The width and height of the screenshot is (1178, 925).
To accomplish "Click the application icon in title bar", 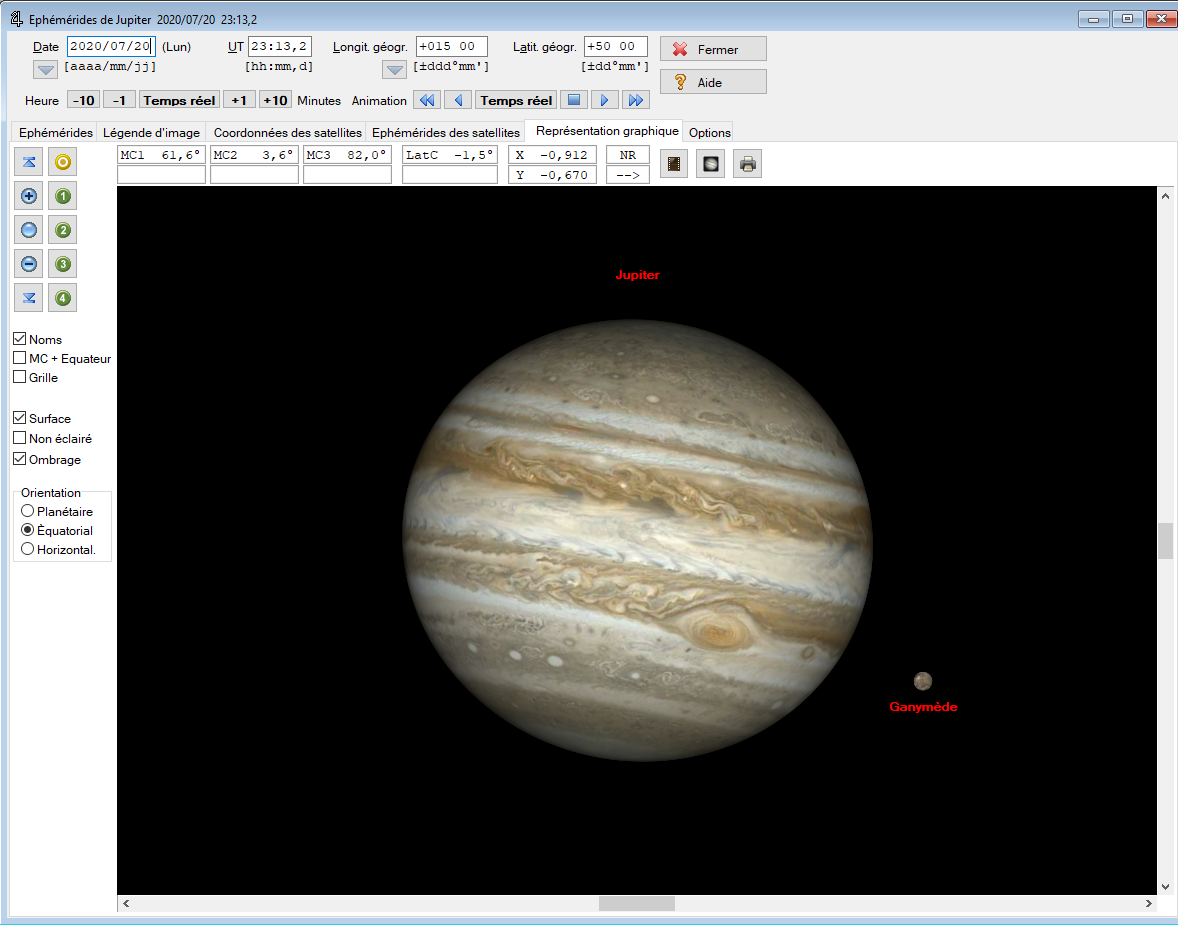I will [17, 19].
